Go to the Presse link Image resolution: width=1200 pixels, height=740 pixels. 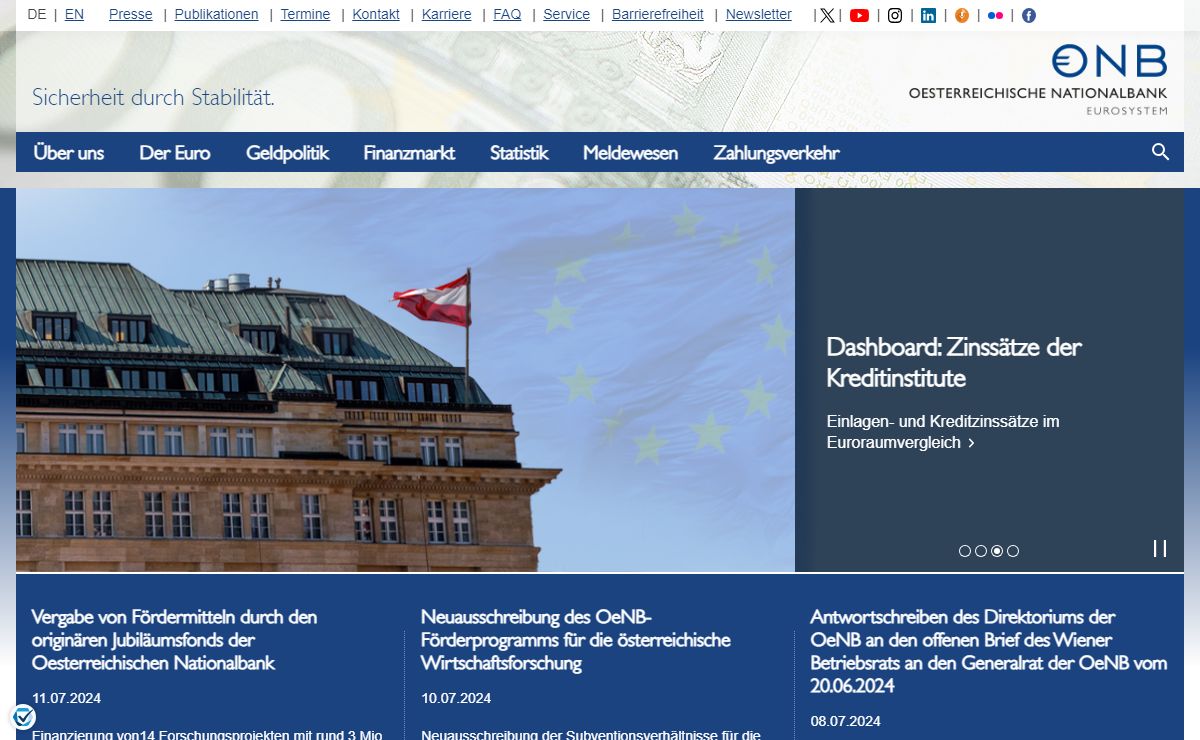pos(131,15)
